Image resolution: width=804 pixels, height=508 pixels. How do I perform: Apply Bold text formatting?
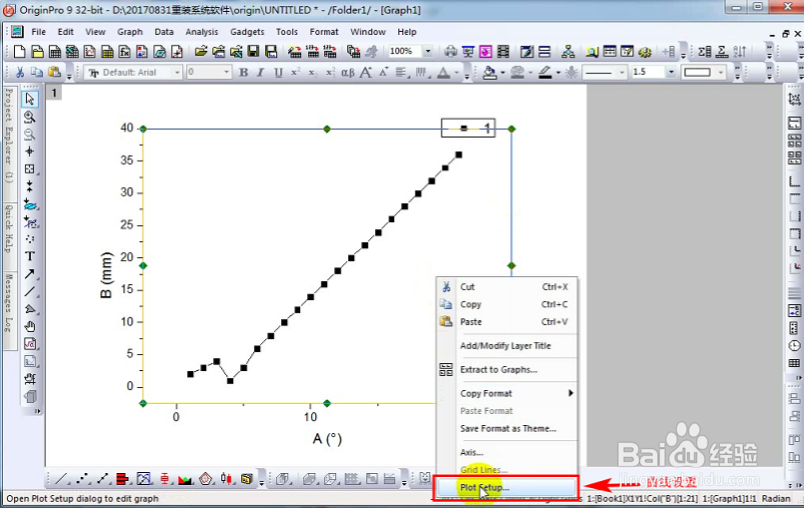point(244,72)
